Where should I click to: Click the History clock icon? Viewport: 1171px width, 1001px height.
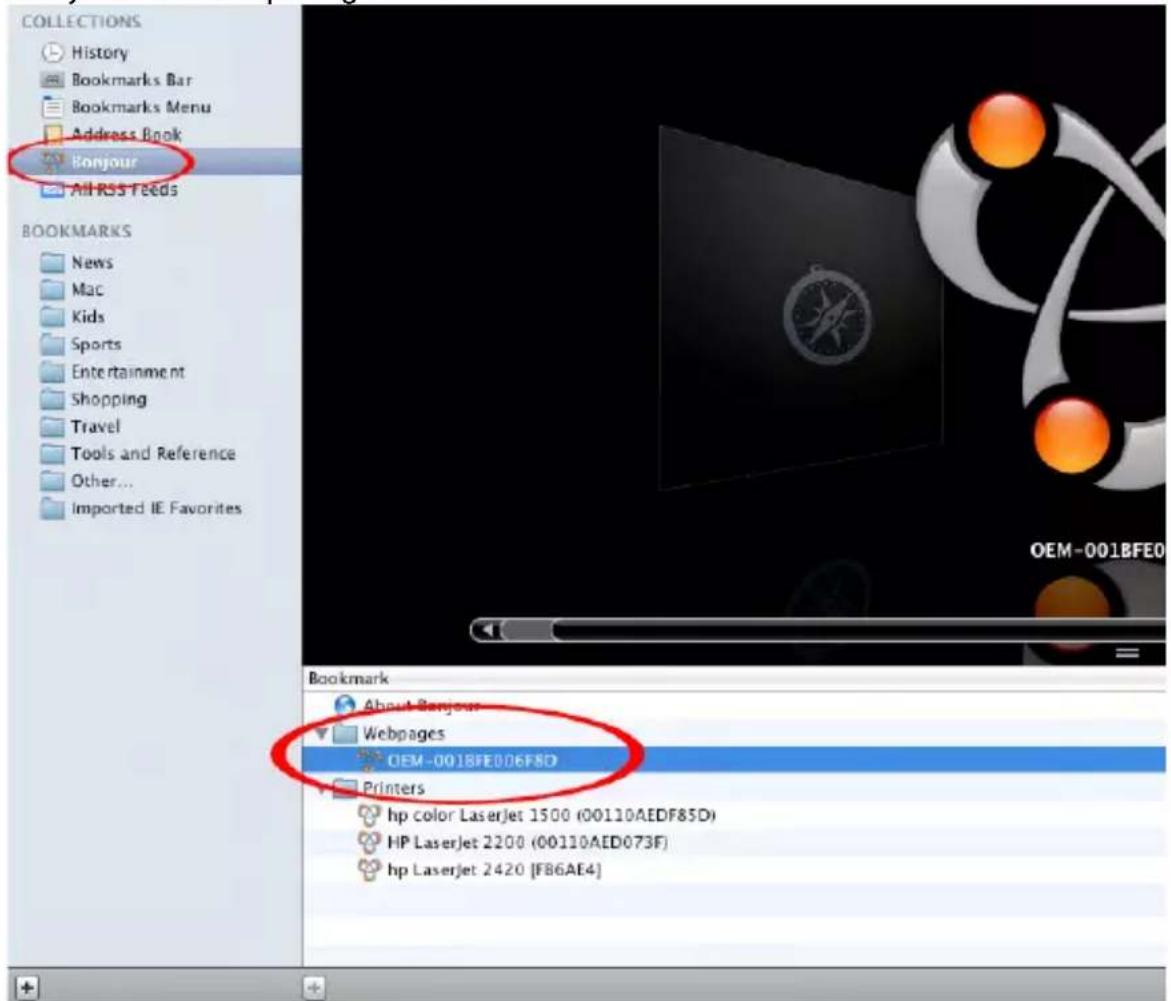click(x=52, y=52)
